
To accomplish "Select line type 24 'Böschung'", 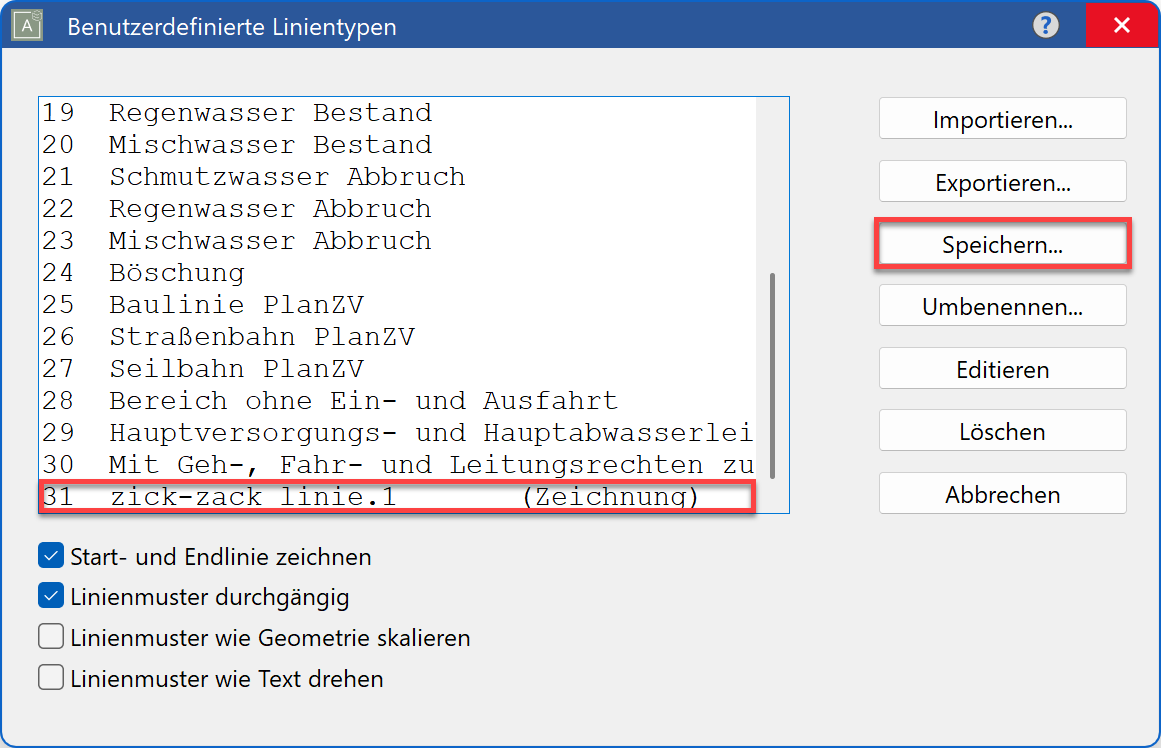I will (x=300, y=272).
